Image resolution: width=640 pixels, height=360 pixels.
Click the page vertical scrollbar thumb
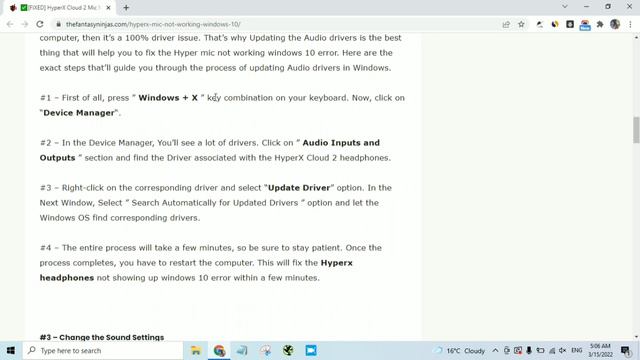pyautogui.click(x=636, y=130)
